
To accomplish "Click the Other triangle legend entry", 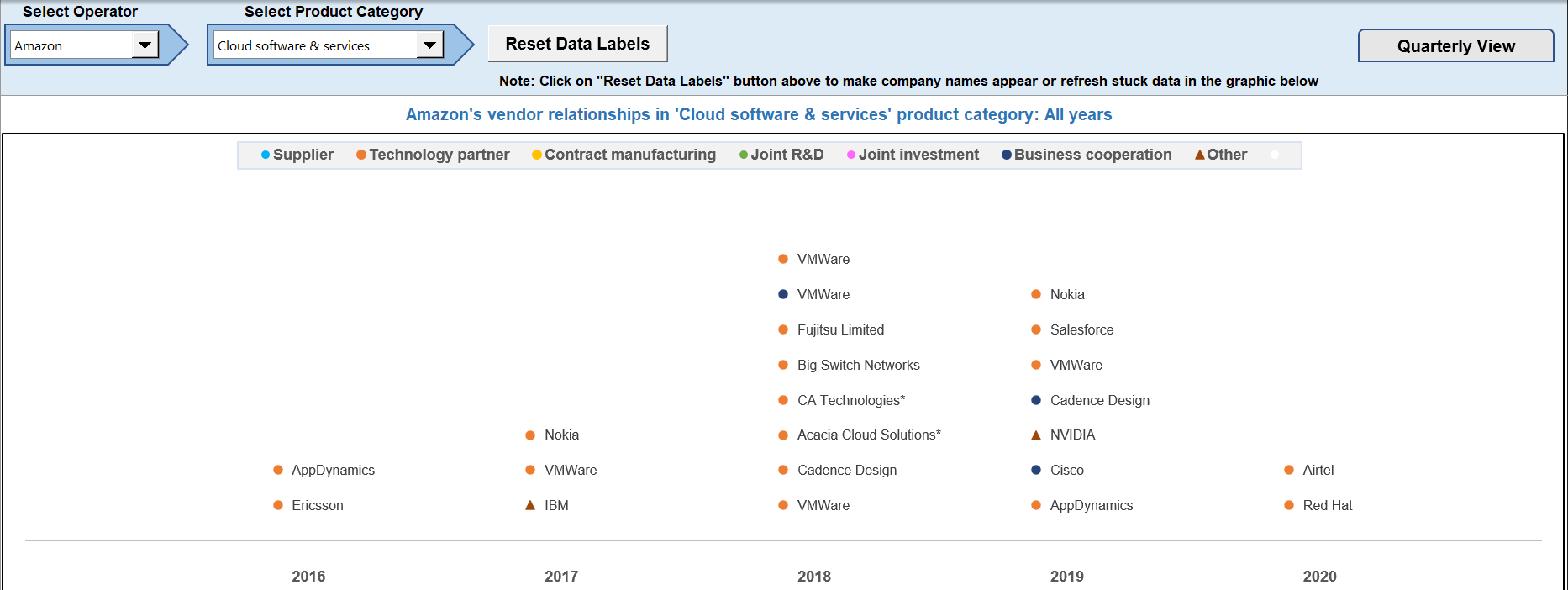I will (1221, 155).
